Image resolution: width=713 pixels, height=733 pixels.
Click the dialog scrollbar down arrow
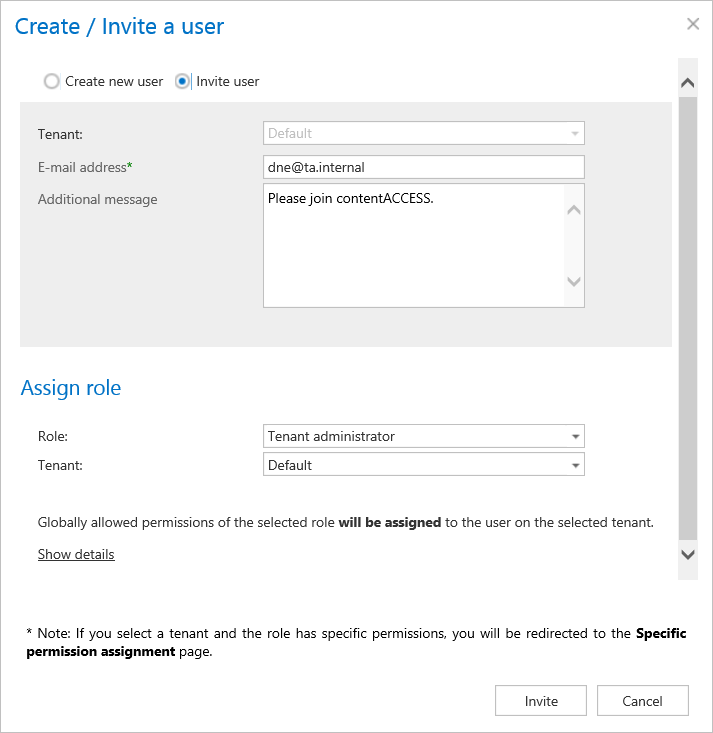click(687, 553)
